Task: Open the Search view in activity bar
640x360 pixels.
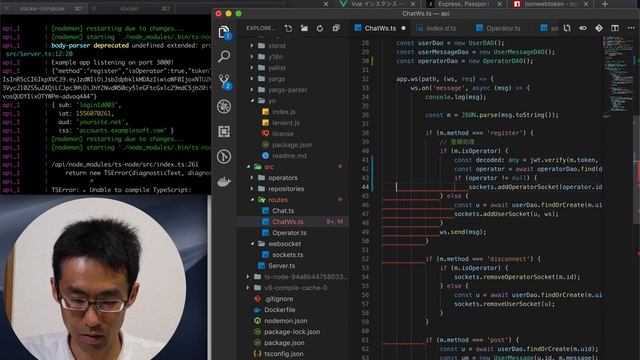Action: point(224,56)
